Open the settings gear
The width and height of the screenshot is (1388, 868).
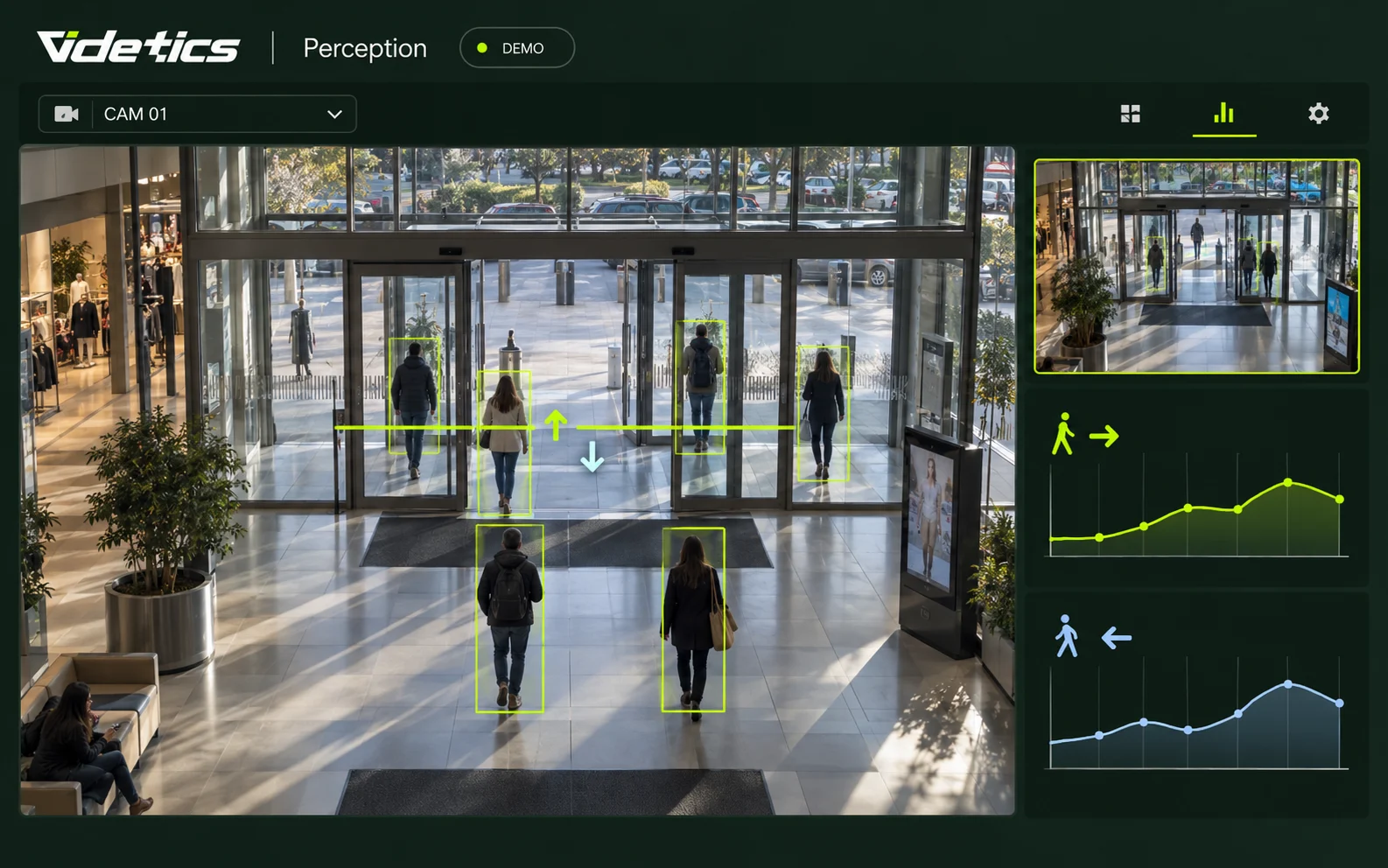click(x=1318, y=114)
